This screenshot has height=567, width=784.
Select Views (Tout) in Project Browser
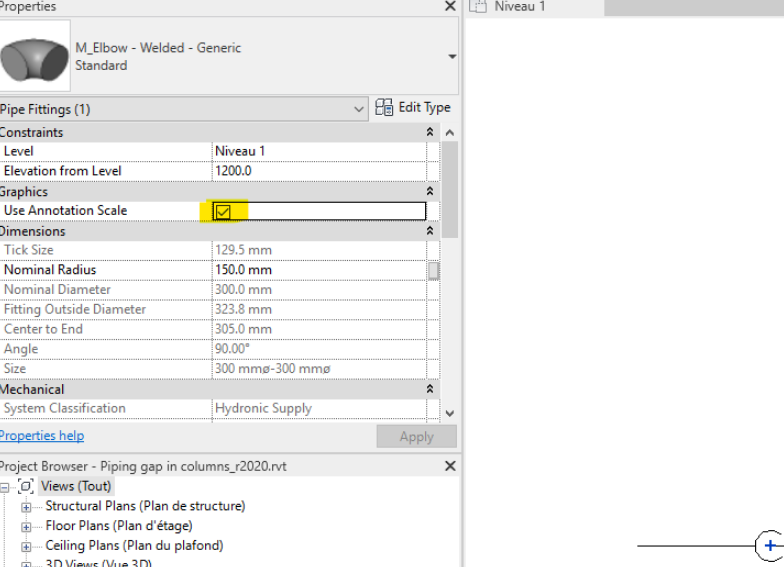(x=76, y=486)
